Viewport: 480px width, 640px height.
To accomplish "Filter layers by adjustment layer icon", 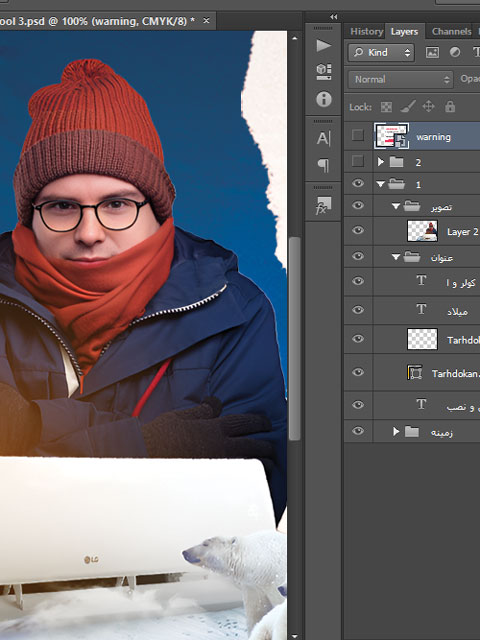I will (x=455, y=52).
